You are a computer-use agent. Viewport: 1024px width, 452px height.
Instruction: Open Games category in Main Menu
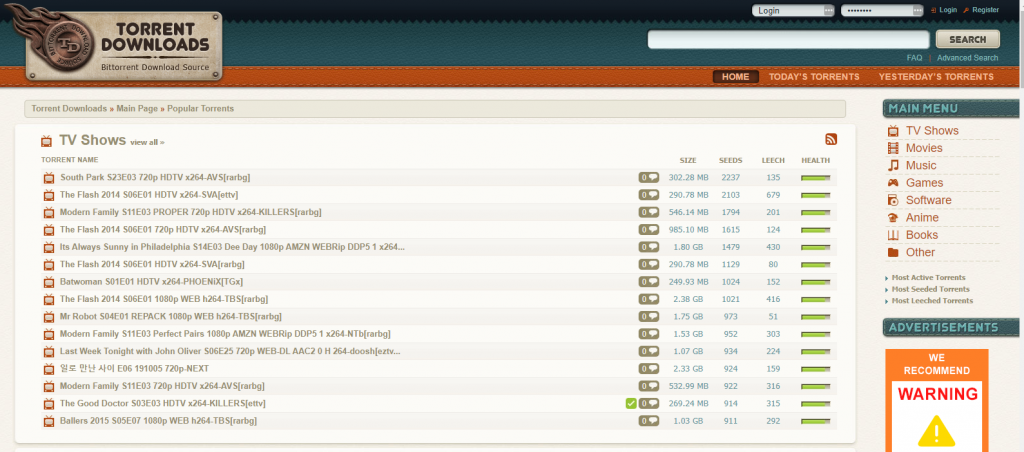(x=924, y=183)
